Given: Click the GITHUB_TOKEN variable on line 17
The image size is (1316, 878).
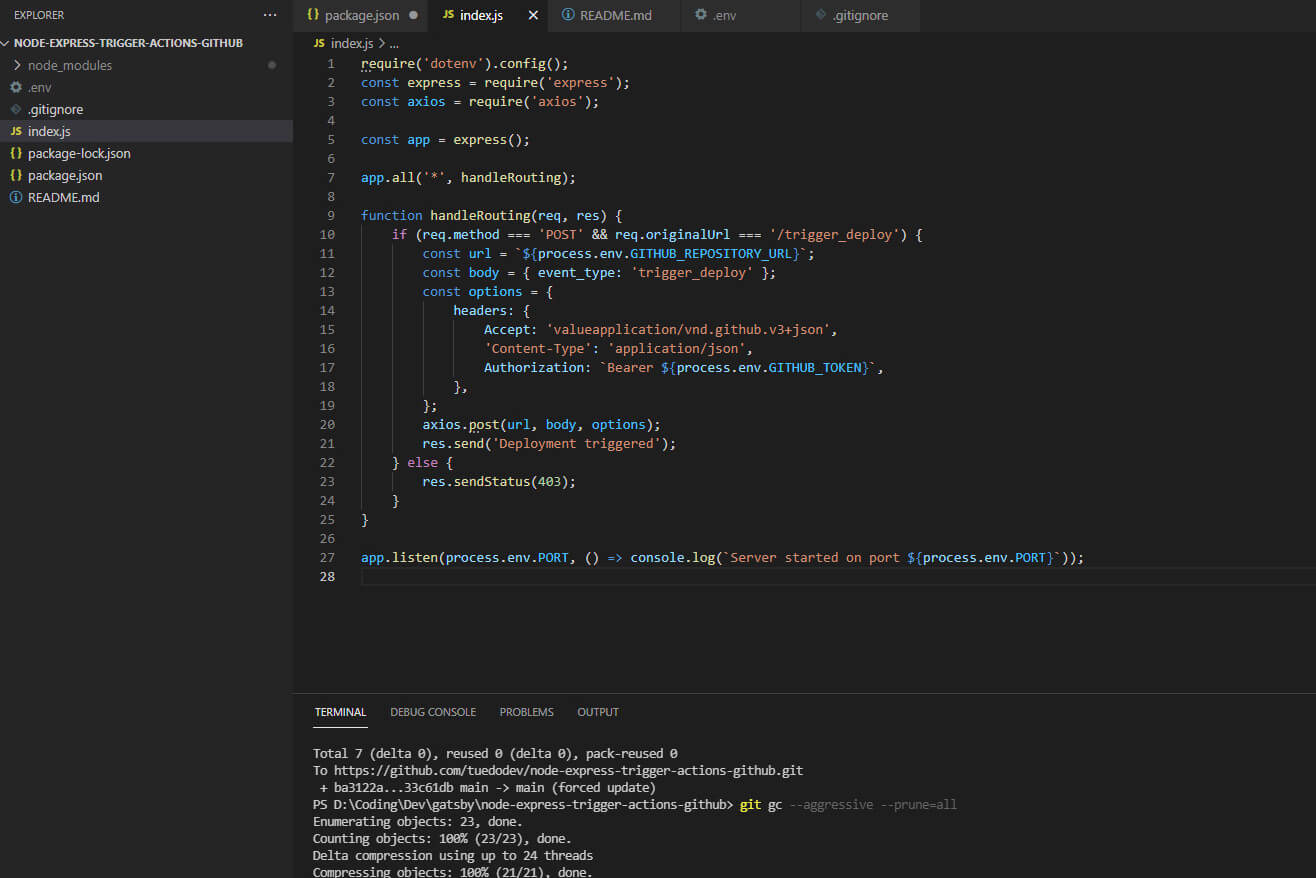Looking at the screenshot, I should (814, 367).
